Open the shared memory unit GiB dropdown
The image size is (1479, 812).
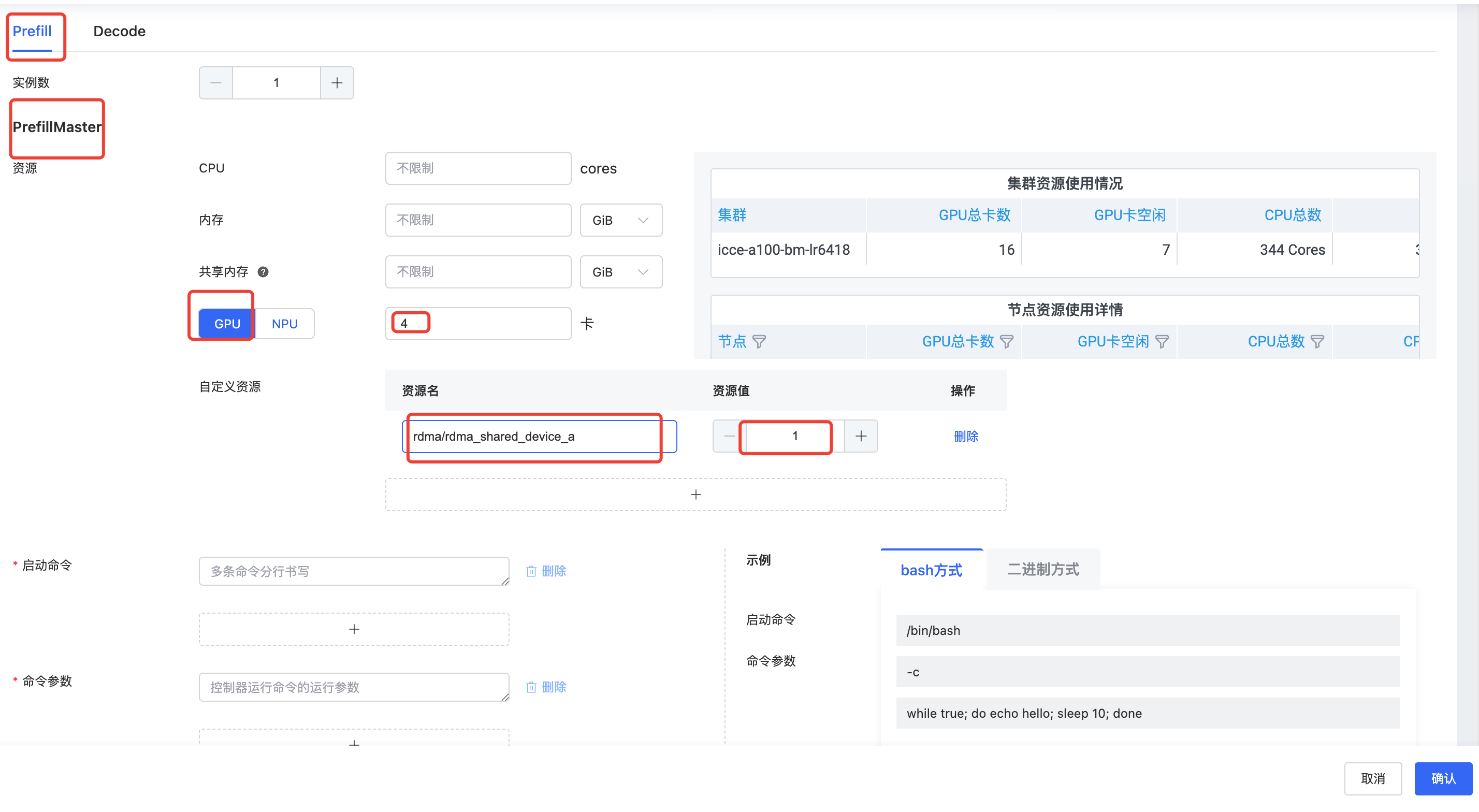(620, 272)
